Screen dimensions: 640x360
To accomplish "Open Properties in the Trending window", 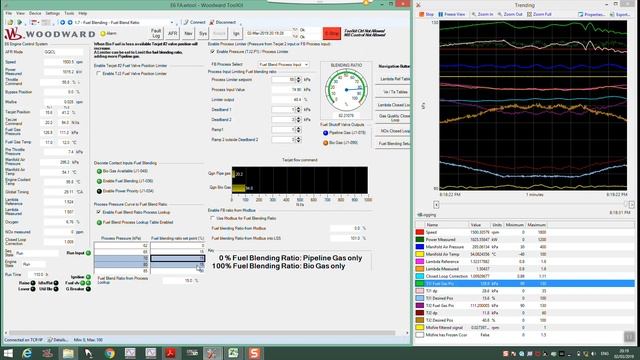I will (x=592, y=14).
